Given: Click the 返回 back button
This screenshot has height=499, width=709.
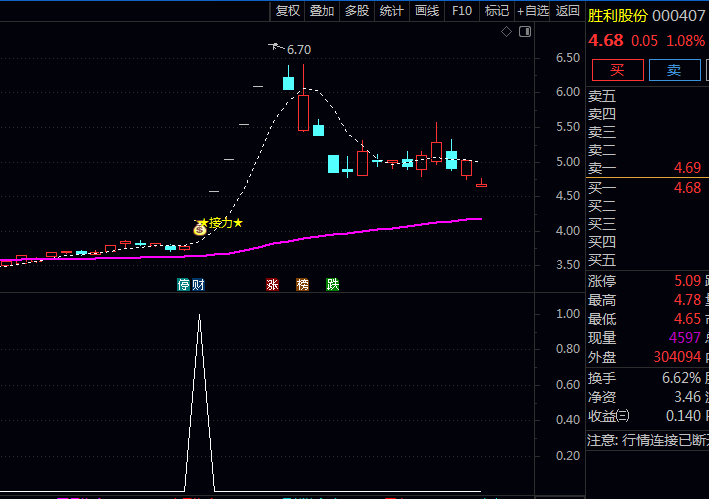Looking at the screenshot, I should 567,11.
